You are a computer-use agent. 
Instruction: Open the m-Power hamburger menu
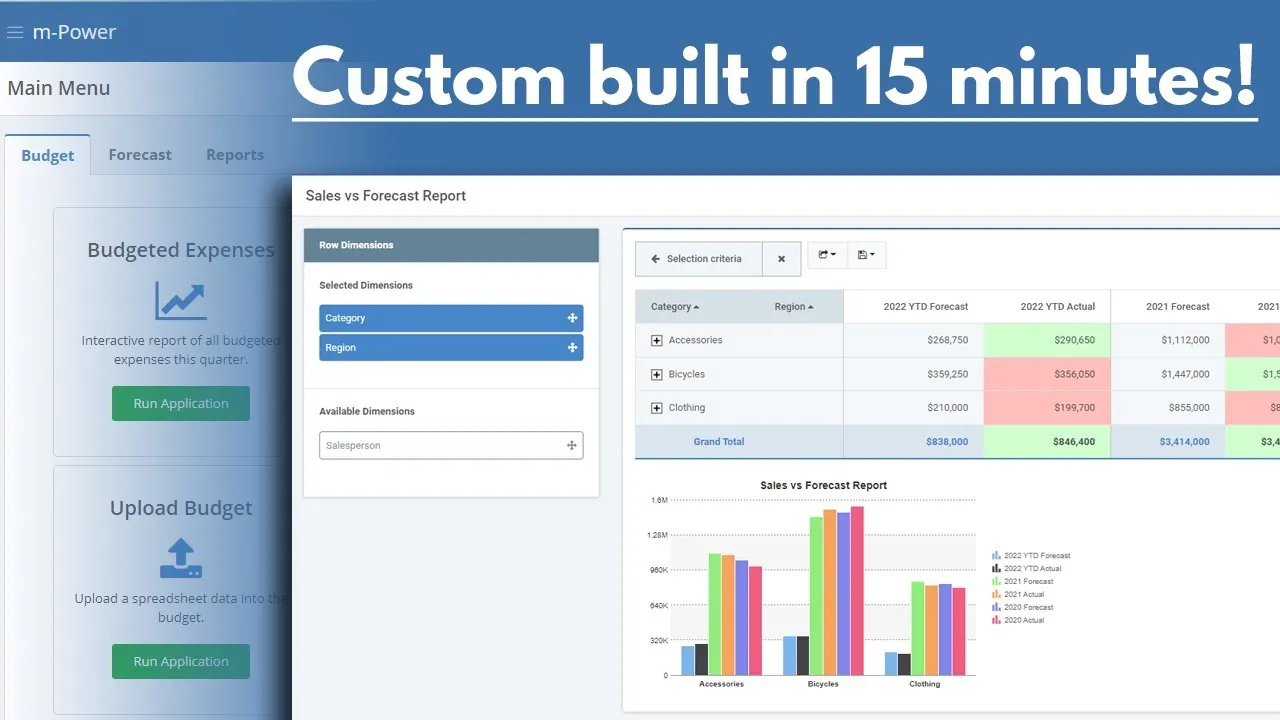(15, 32)
